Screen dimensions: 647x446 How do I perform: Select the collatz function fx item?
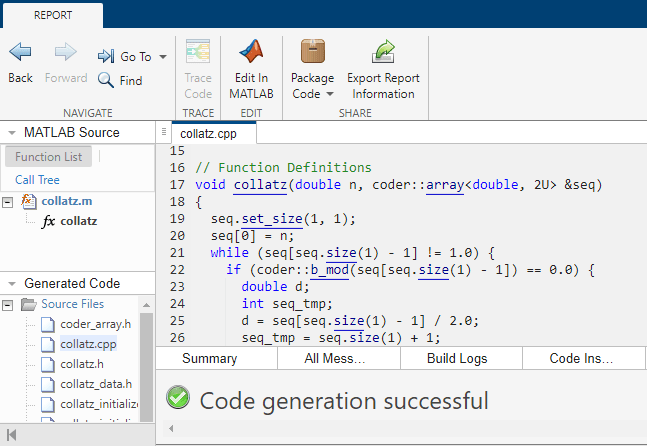tap(77, 221)
